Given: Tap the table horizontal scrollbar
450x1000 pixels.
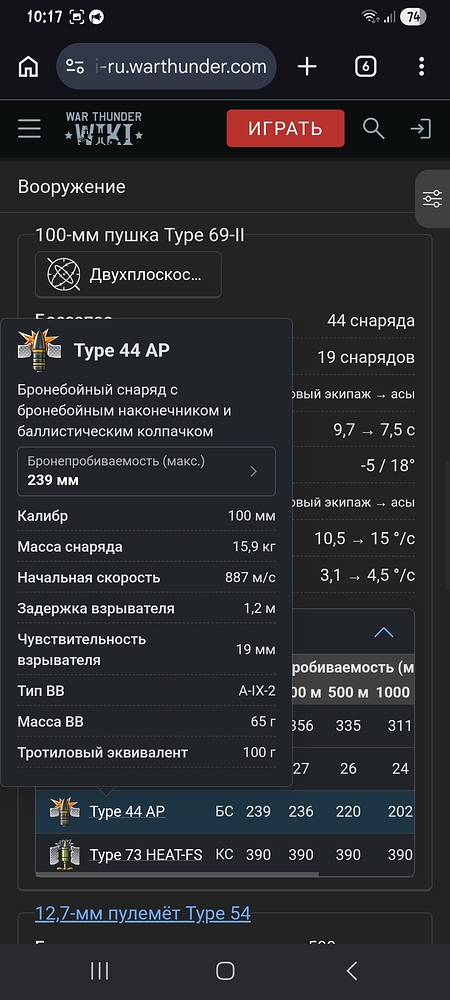Looking at the screenshot, I should 177,874.
